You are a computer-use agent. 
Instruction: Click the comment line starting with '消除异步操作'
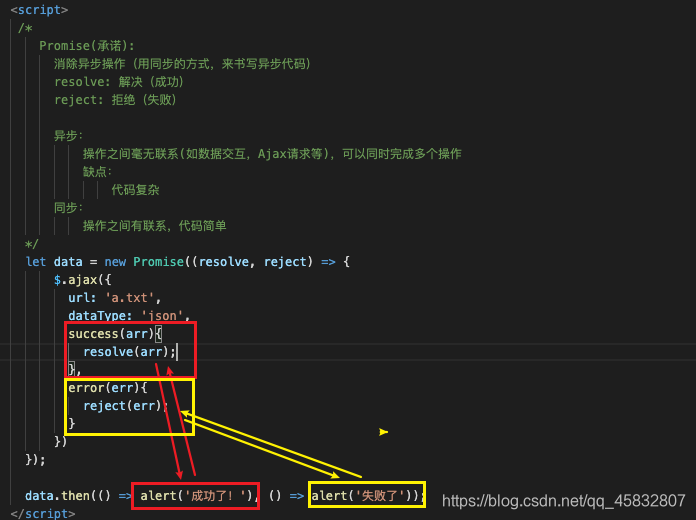click(182, 64)
